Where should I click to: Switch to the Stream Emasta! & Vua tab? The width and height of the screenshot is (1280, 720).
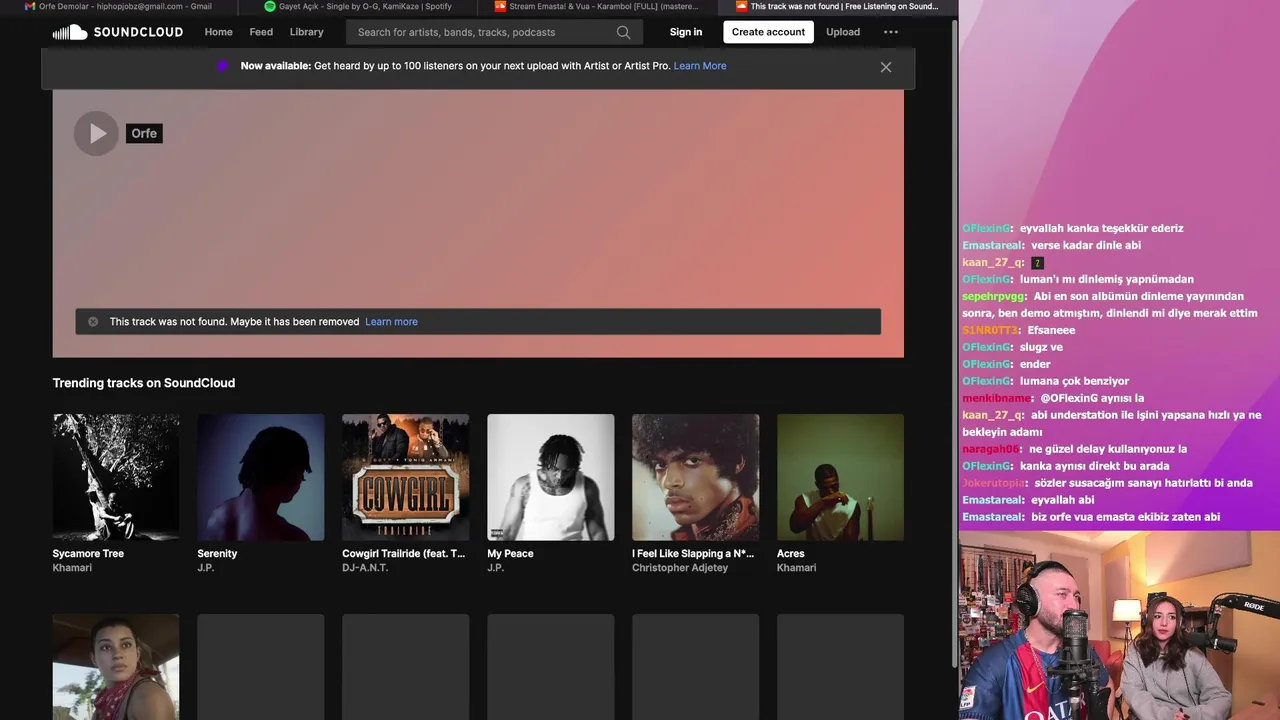pyautogui.click(x=597, y=6)
